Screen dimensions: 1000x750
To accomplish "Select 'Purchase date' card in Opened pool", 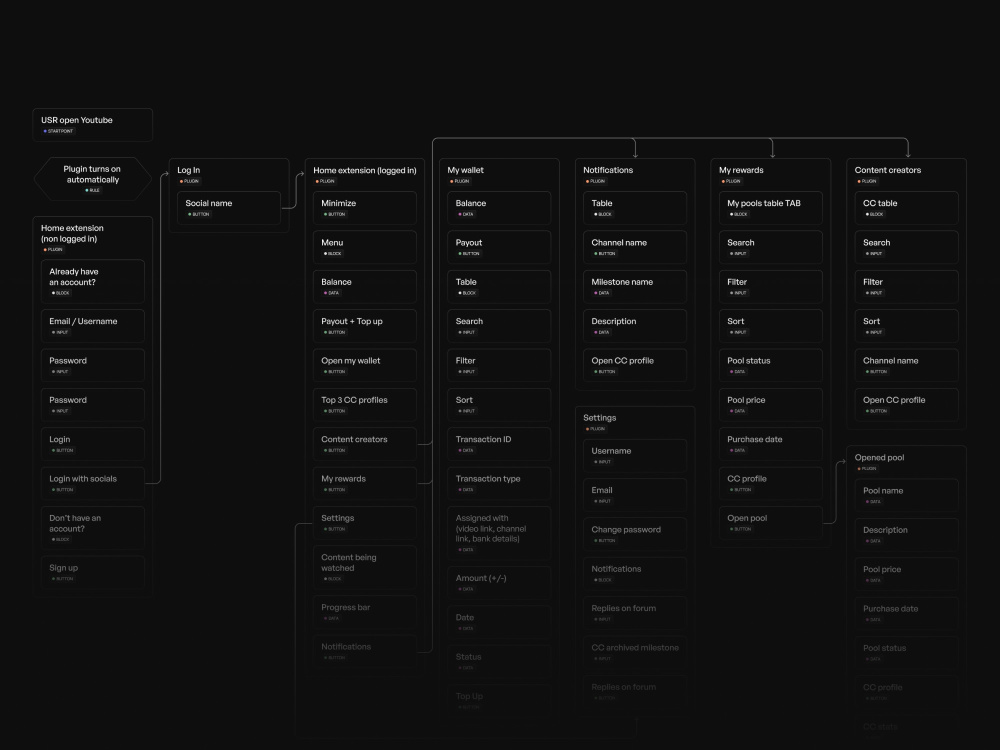I will (907, 614).
